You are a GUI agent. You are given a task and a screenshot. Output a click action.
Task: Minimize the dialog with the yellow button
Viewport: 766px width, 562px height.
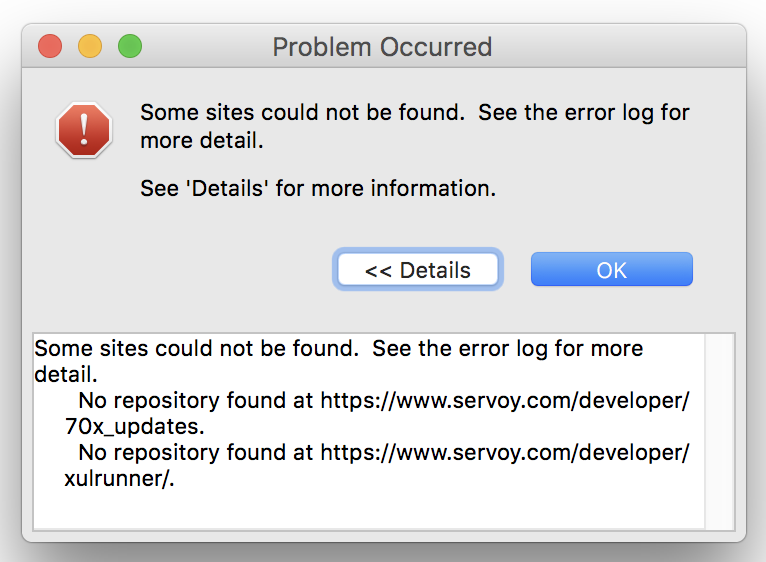(x=90, y=46)
